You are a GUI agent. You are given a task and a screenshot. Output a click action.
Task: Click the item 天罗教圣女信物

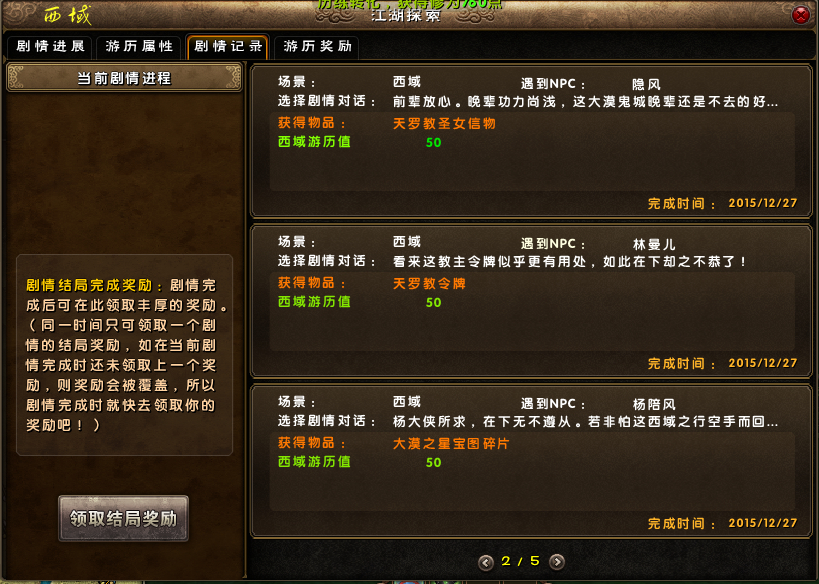[x=444, y=123]
